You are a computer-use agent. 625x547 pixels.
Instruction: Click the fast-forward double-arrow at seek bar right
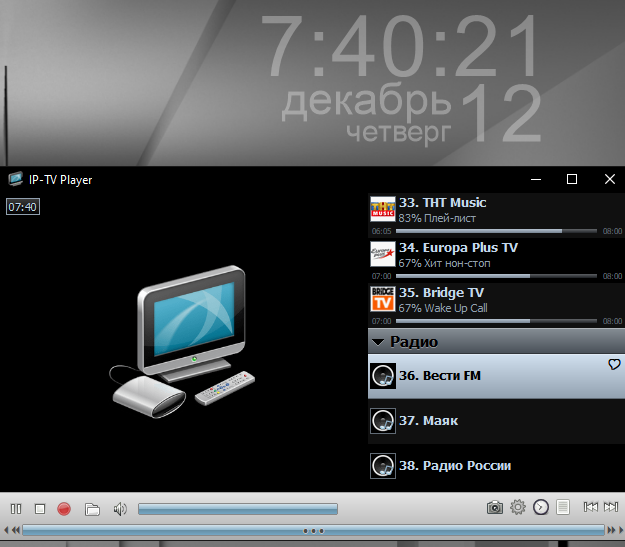click(611, 531)
